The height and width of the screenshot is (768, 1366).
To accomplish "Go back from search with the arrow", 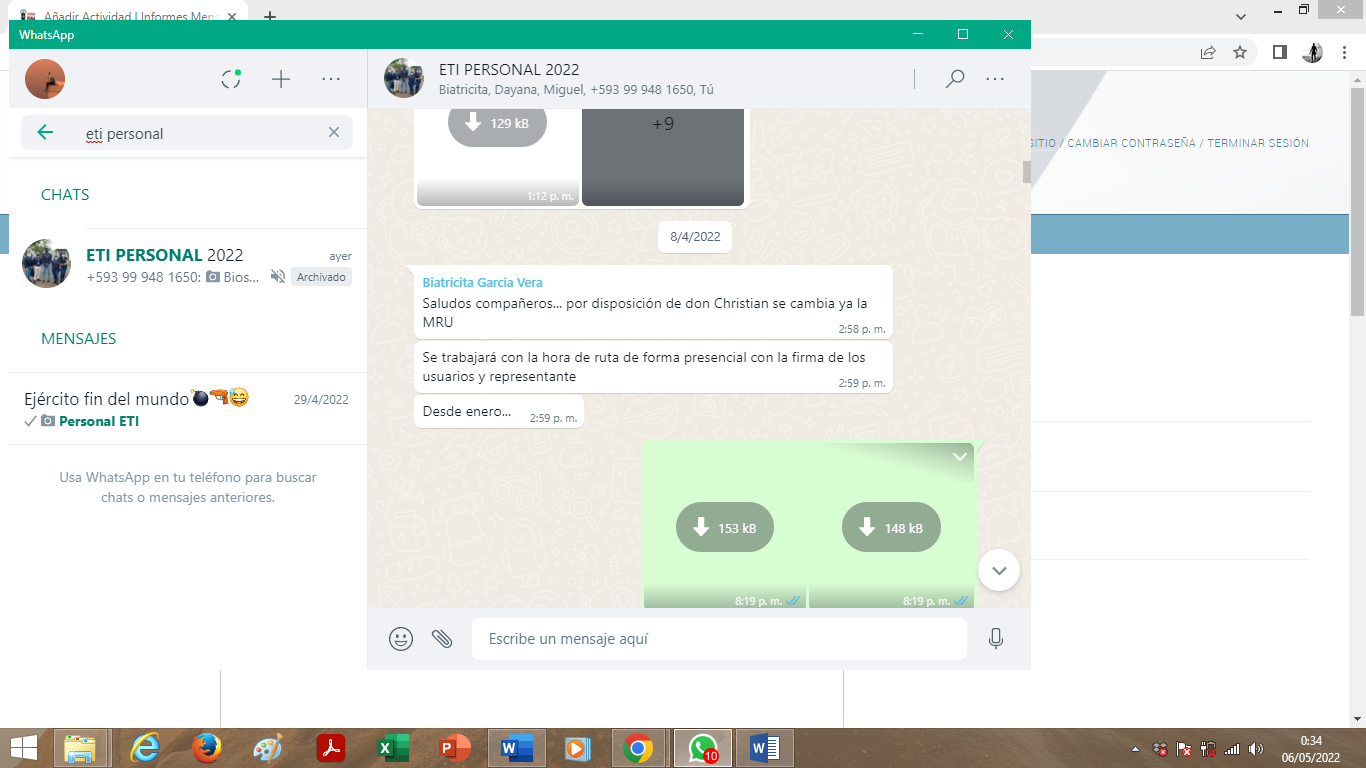I will [45, 133].
